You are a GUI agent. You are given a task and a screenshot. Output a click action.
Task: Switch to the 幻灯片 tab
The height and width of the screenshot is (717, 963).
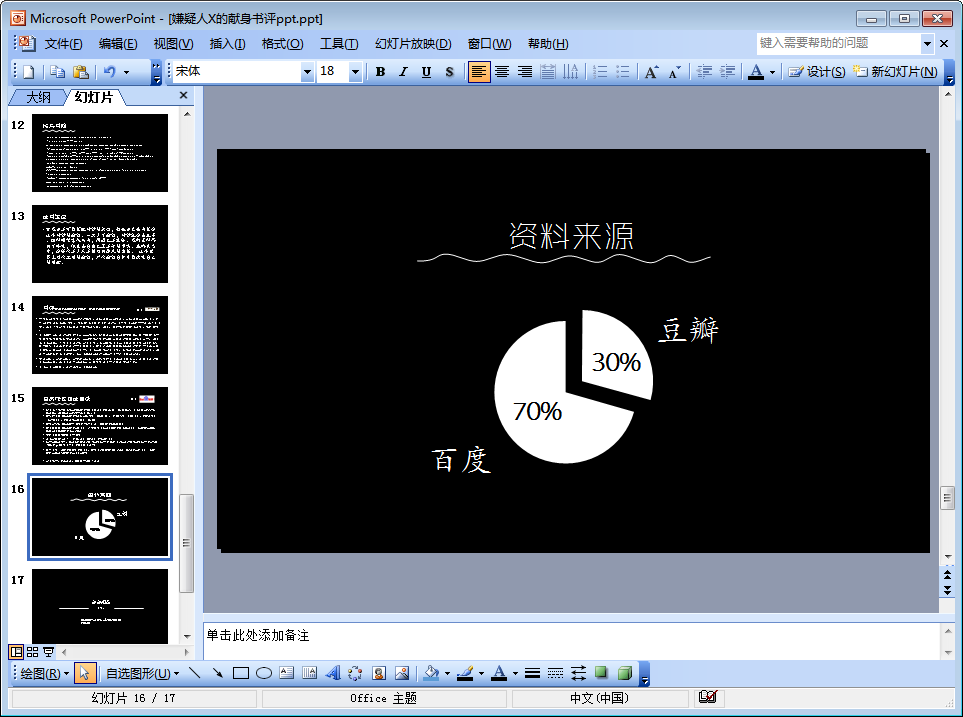pos(93,97)
